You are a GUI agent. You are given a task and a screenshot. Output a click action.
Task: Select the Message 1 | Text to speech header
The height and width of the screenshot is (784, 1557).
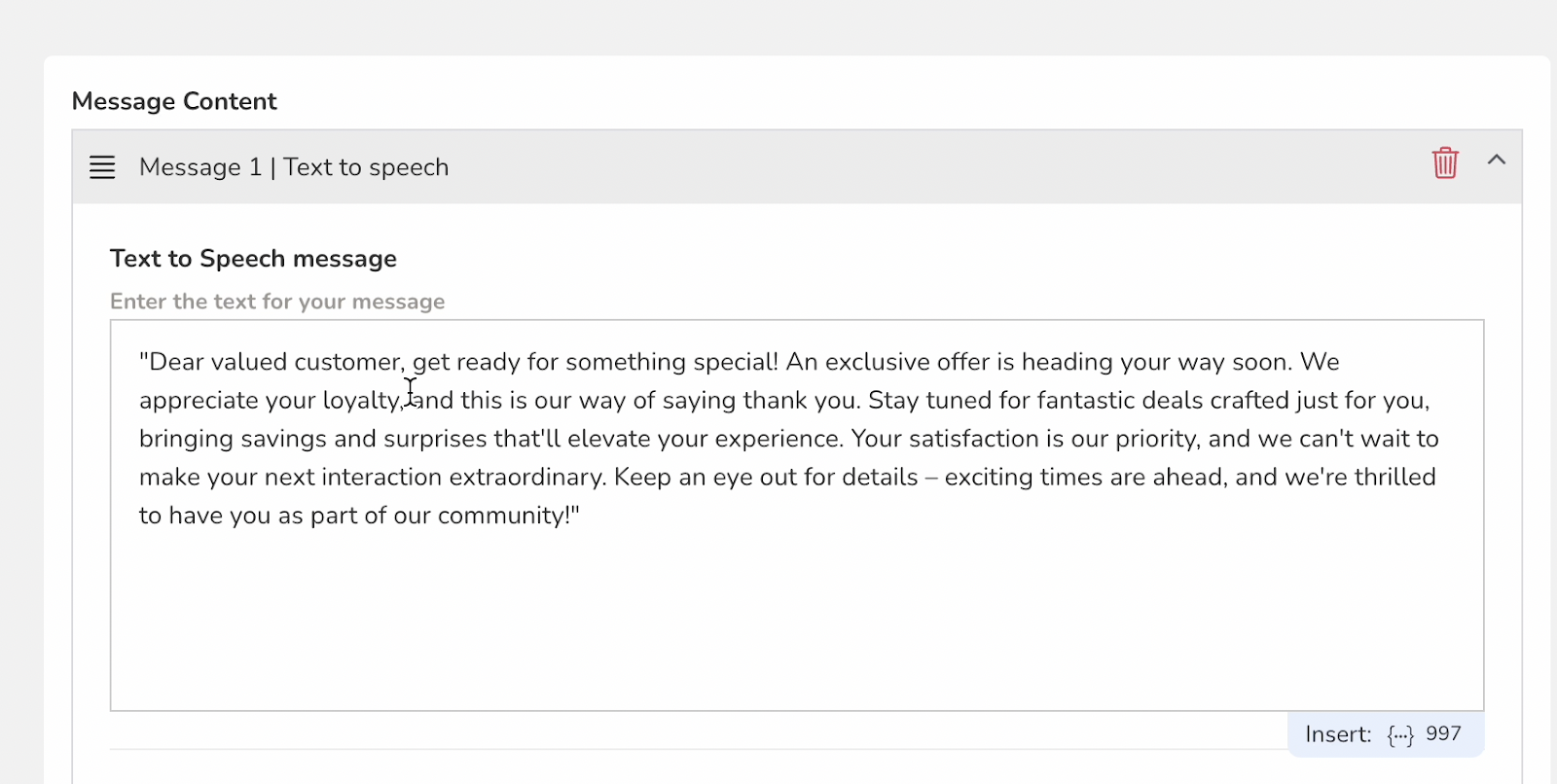pos(293,166)
